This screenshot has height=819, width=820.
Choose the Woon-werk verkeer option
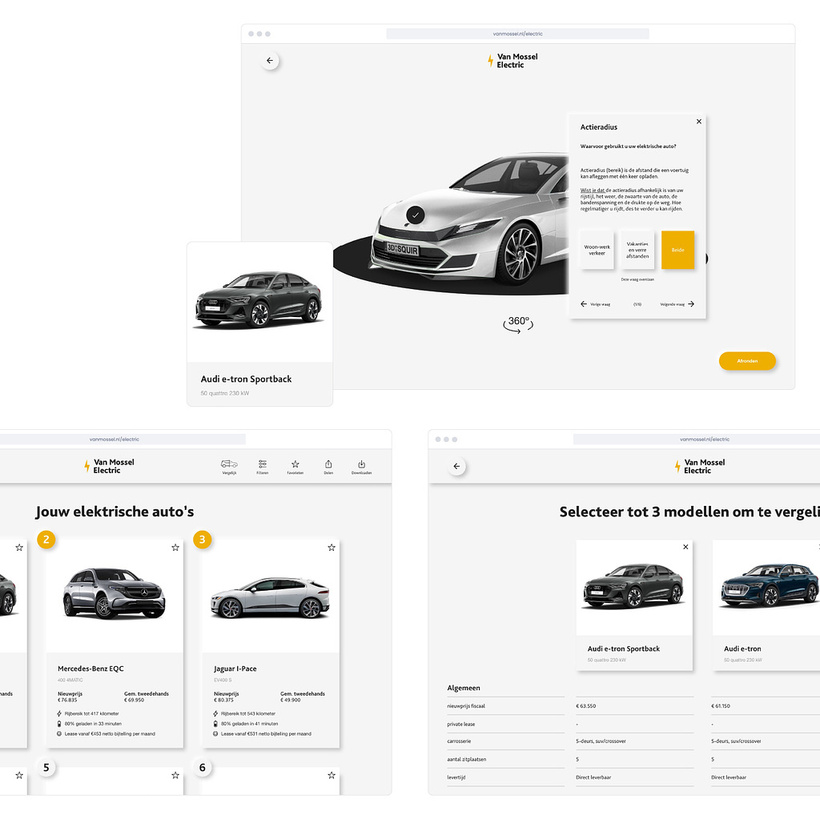(x=597, y=250)
